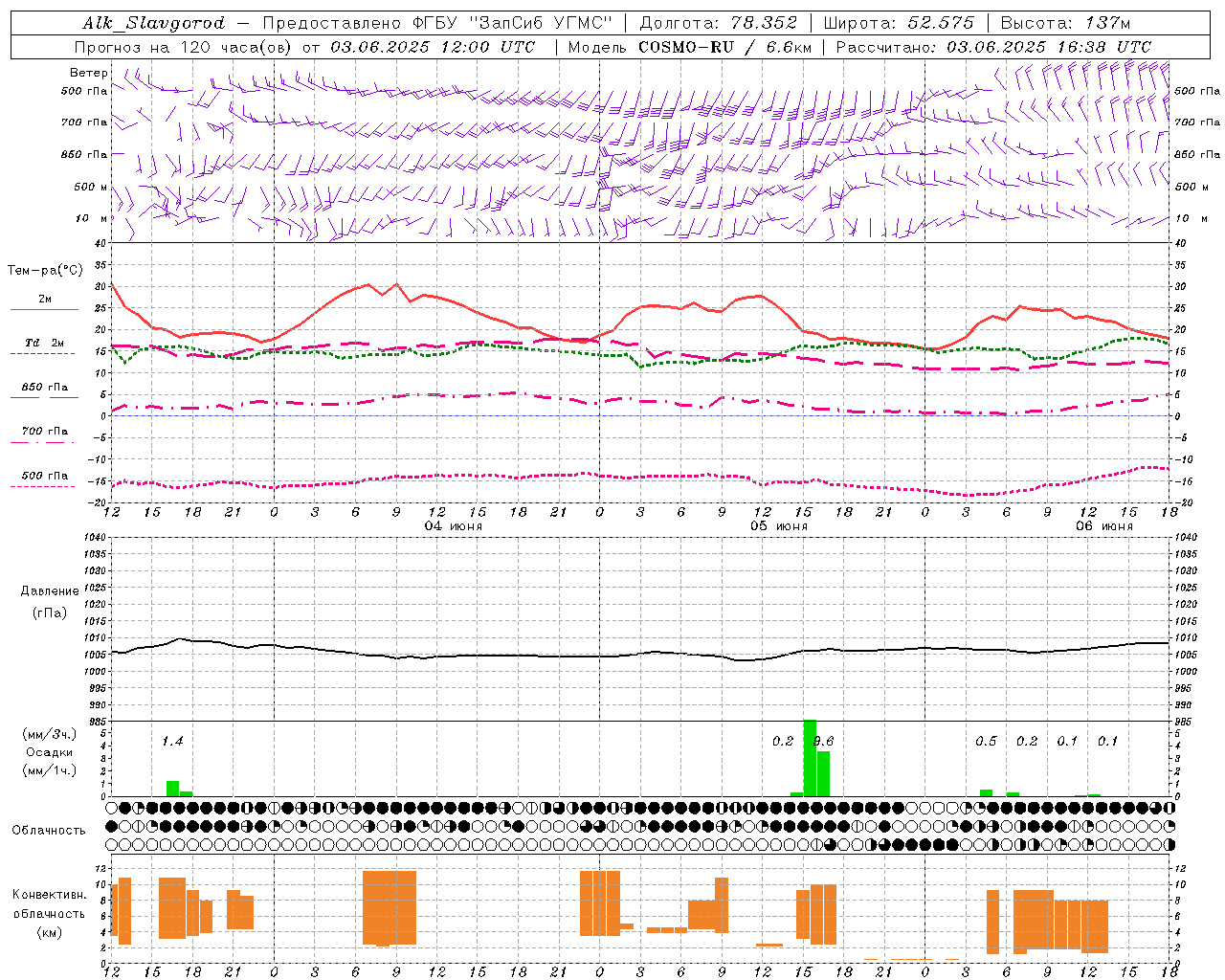
Task: Click the altitude label Высота: 137м
Action: [x=1065, y=23]
